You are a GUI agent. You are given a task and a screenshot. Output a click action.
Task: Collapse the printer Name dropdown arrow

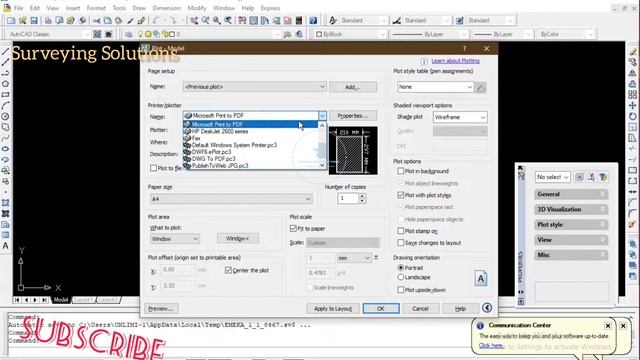click(322, 116)
